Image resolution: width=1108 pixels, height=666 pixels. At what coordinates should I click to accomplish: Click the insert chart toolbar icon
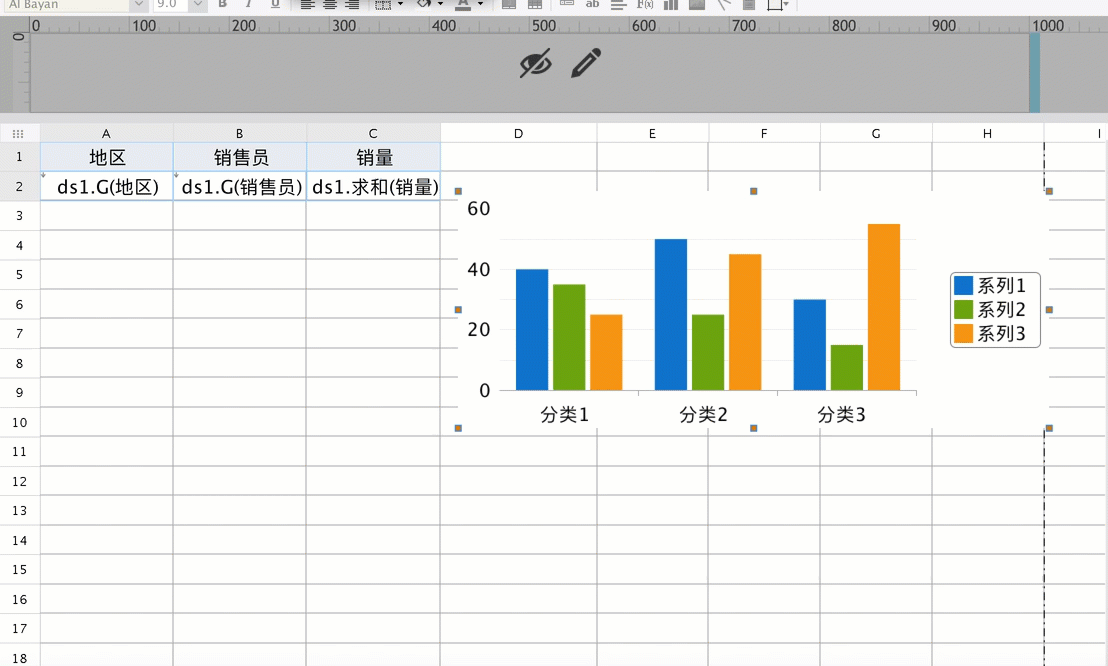tap(671, 4)
